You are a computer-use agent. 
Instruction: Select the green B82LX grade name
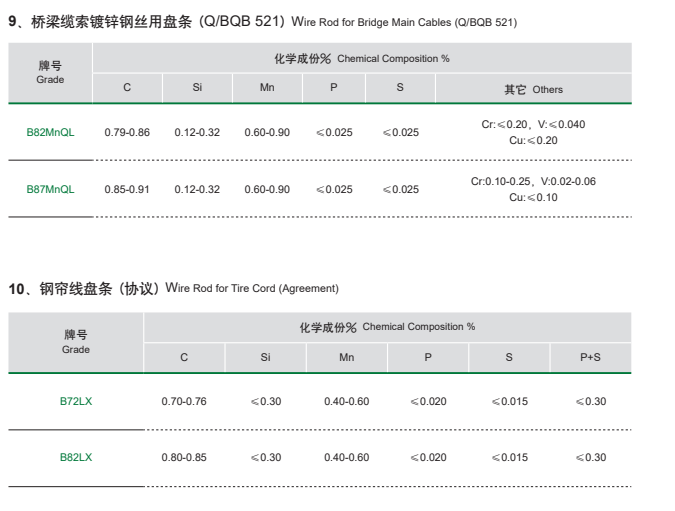tap(76, 457)
